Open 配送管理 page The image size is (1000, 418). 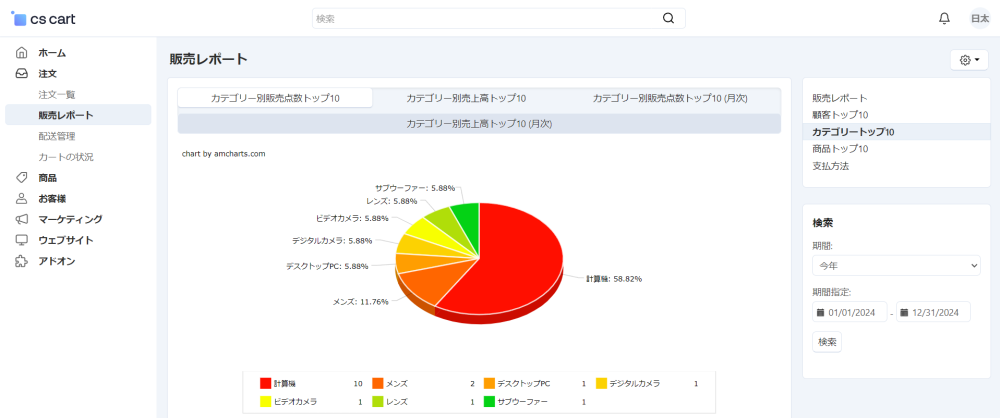pos(57,136)
